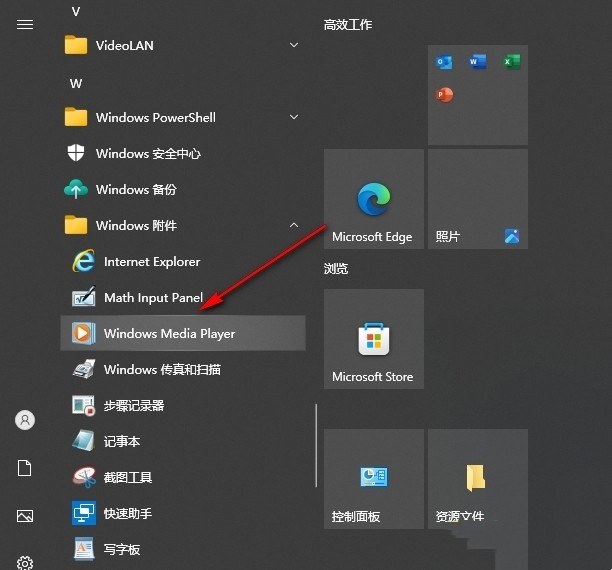Image resolution: width=612 pixels, height=570 pixels.
Task: Launch 步骤记录器 (Steps Recorder)
Action: click(133, 405)
